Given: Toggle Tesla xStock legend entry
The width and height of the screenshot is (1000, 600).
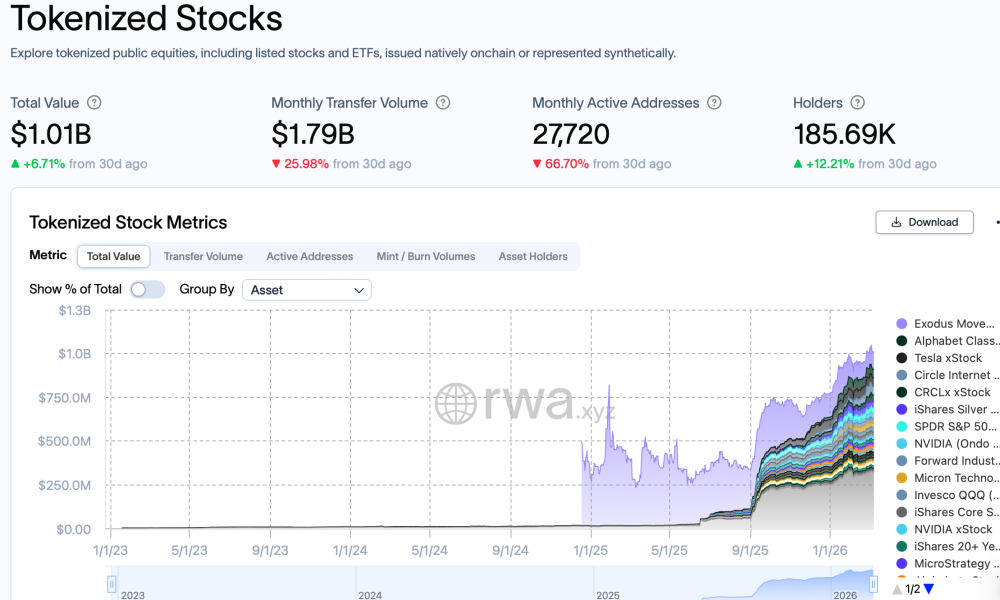Looking at the screenshot, I should pyautogui.click(x=947, y=358).
